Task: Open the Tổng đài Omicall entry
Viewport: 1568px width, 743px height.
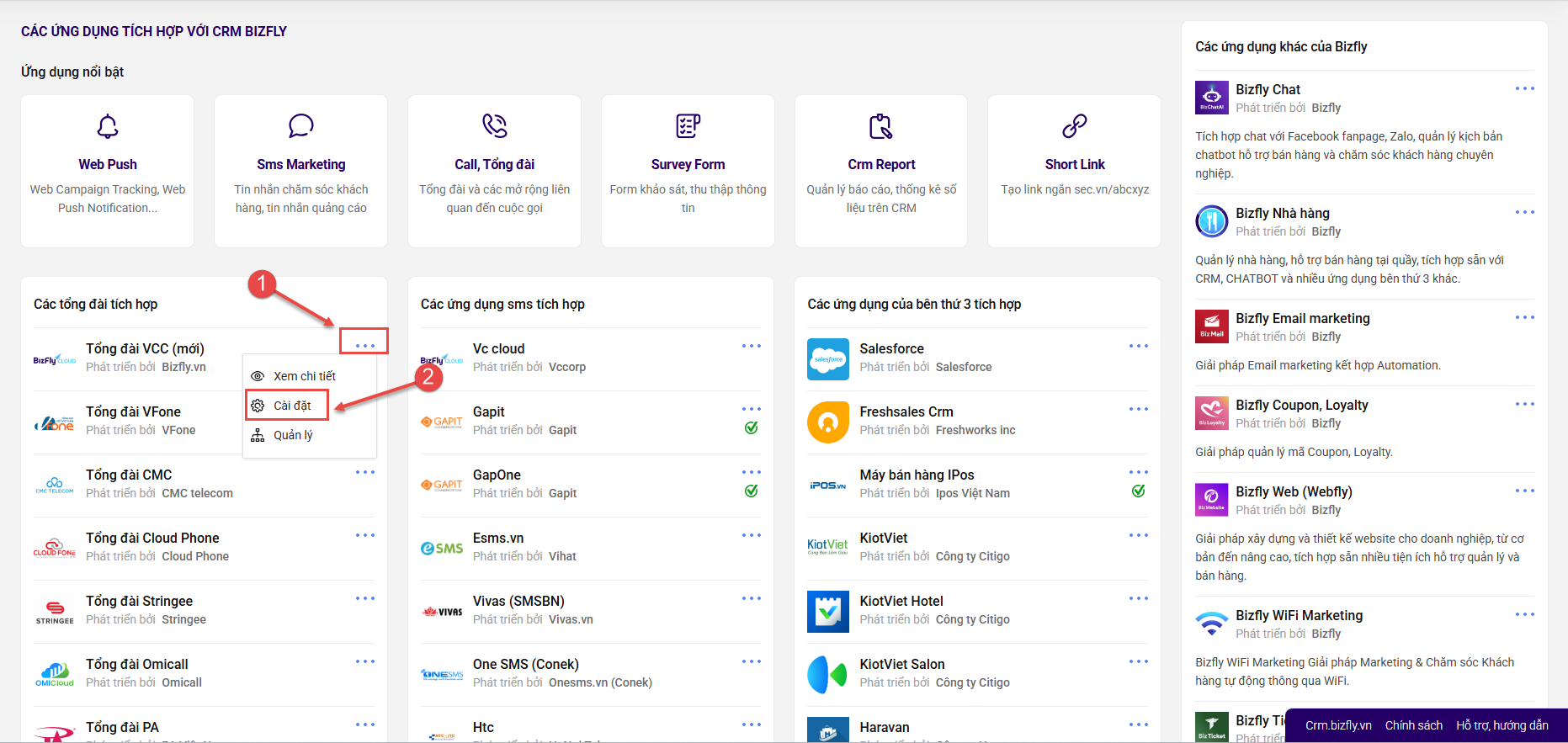Action: [x=137, y=664]
